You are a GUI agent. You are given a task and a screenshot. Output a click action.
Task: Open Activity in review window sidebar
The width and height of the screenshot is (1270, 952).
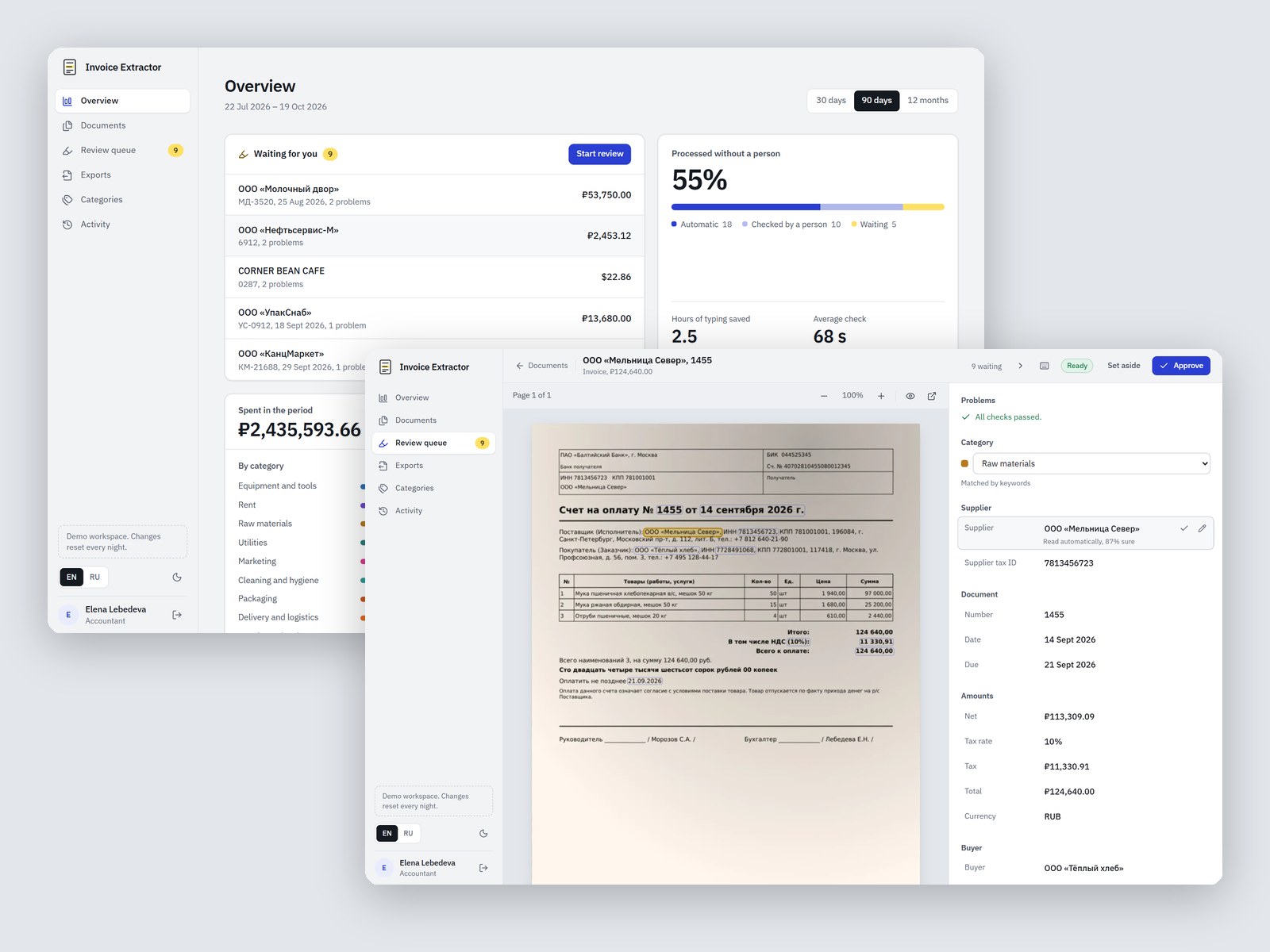433,511
